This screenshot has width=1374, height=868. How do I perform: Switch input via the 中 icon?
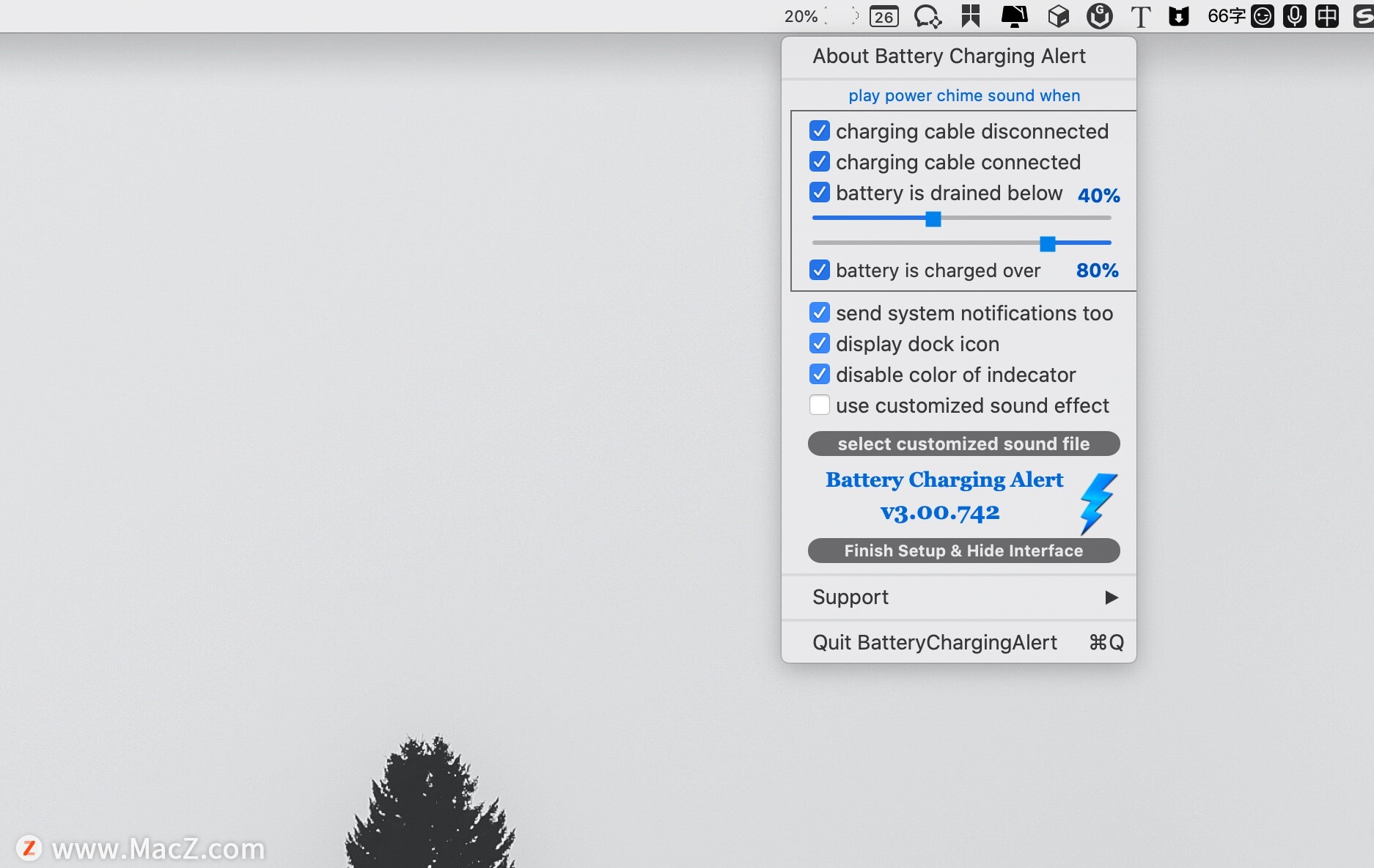click(x=1326, y=16)
